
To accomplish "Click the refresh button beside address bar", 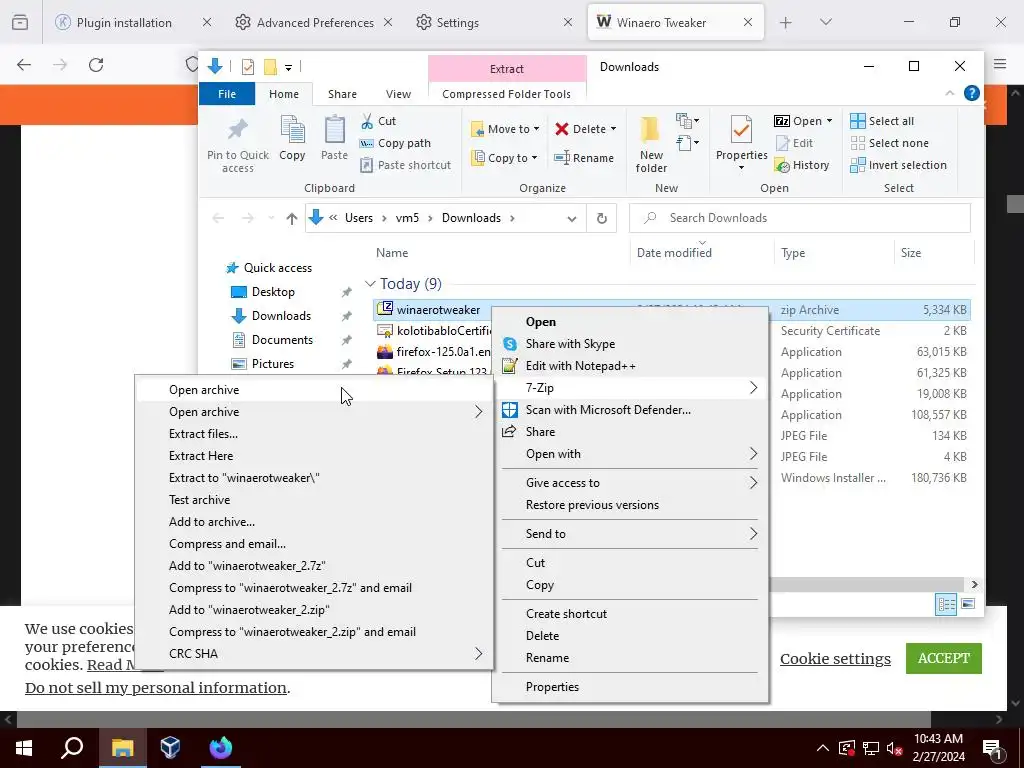I will [x=601, y=218].
